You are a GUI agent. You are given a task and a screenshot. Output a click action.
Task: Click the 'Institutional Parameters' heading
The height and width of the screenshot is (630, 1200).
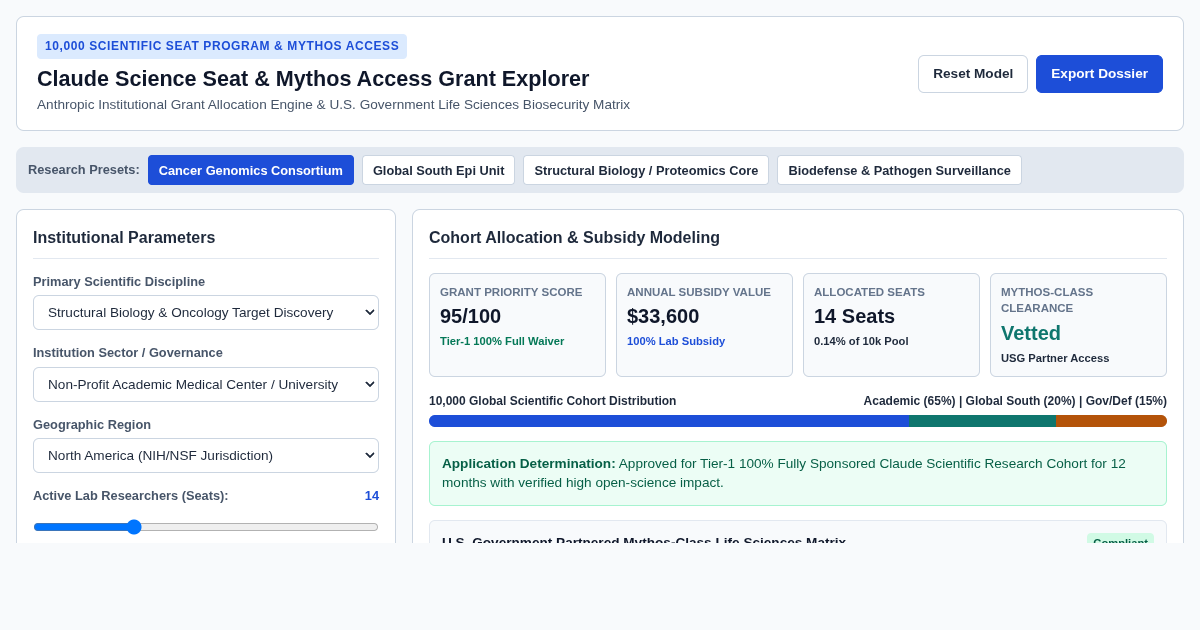(124, 238)
